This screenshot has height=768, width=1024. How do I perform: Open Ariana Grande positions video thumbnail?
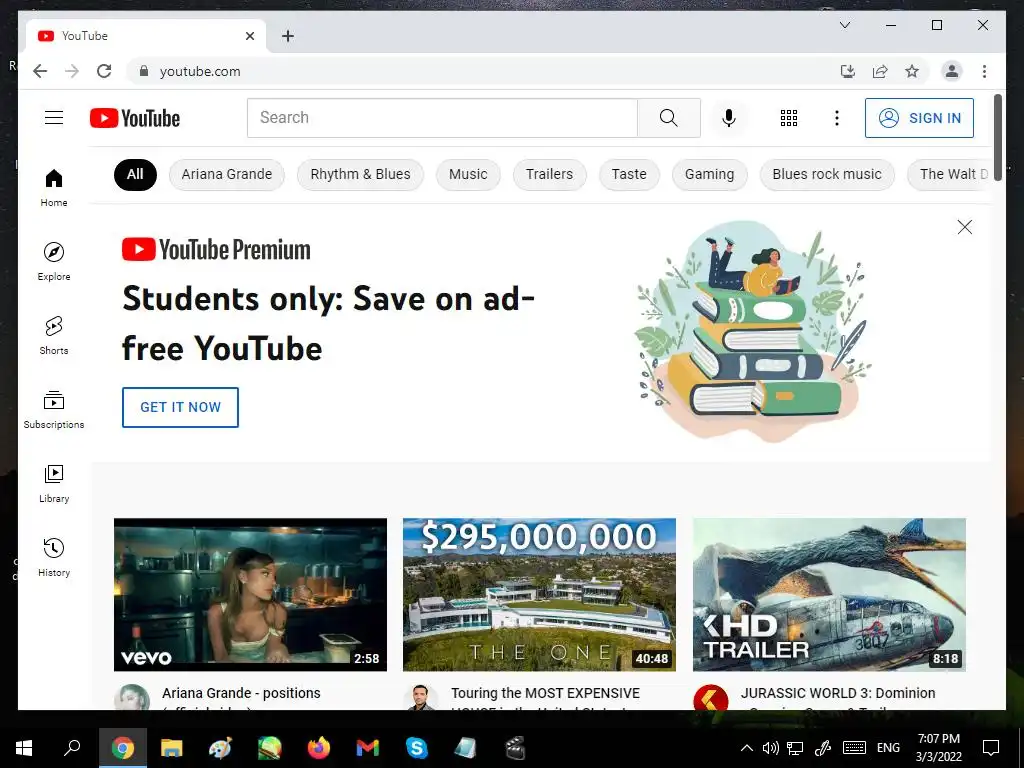tap(250, 594)
